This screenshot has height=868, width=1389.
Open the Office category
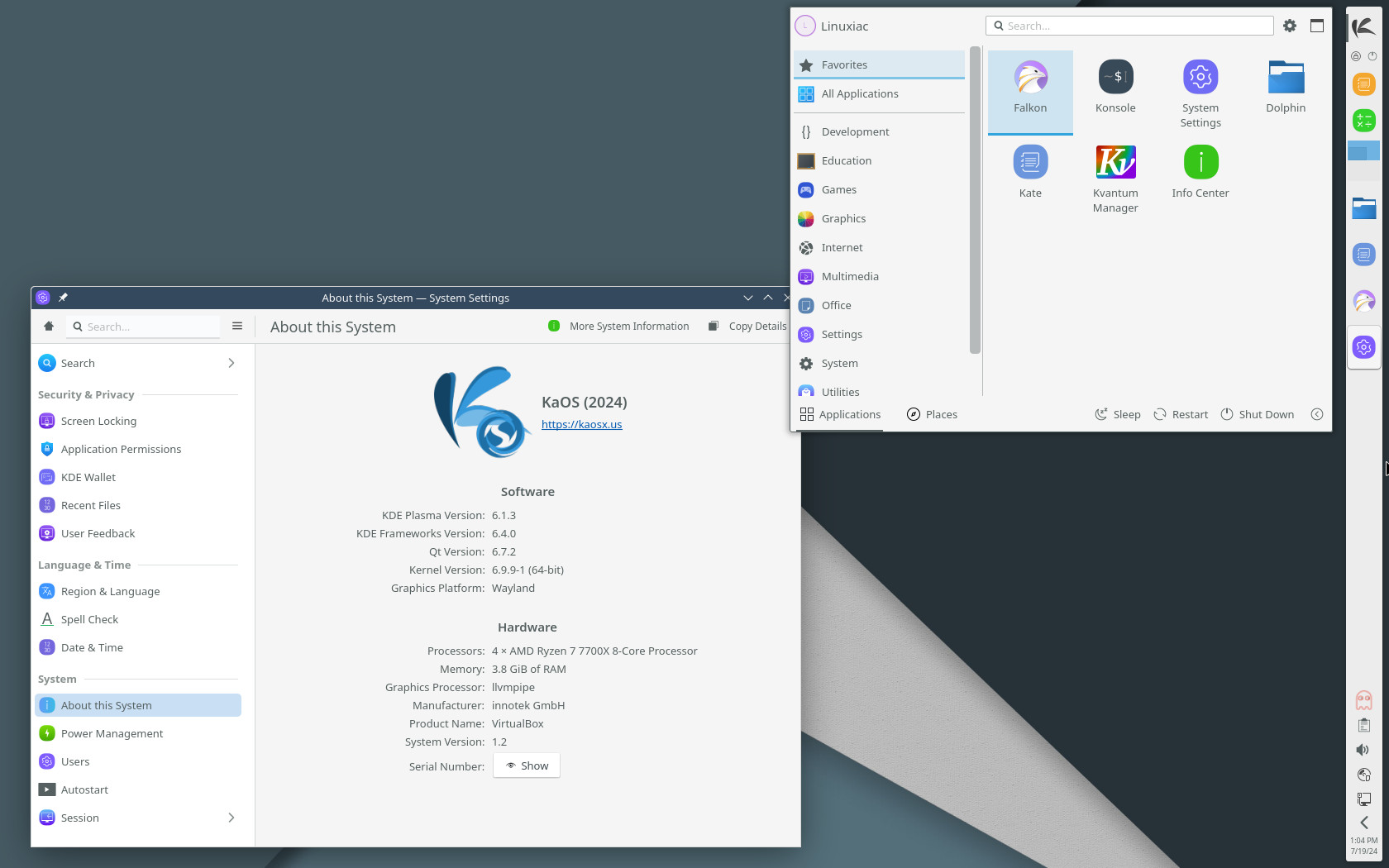pyautogui.click(x=879, y=305)
